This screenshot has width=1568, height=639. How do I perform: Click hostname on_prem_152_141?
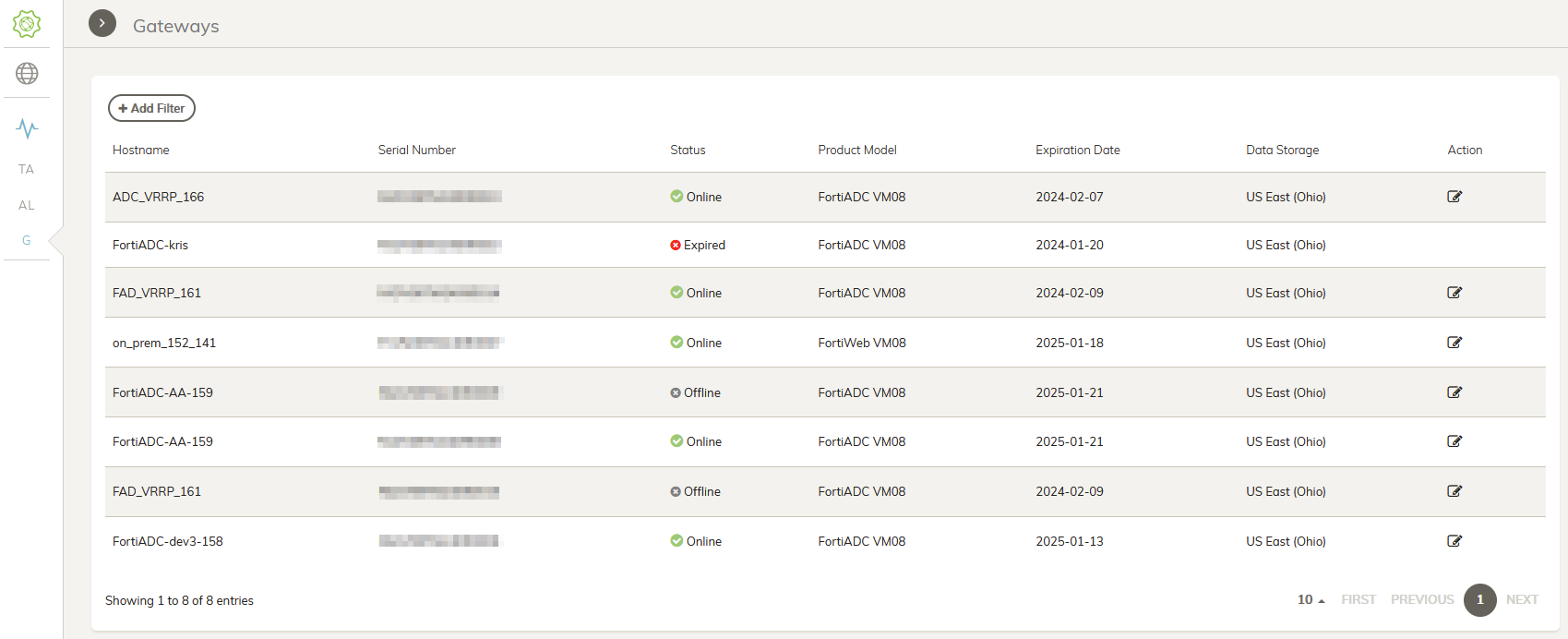pos(164,343)
